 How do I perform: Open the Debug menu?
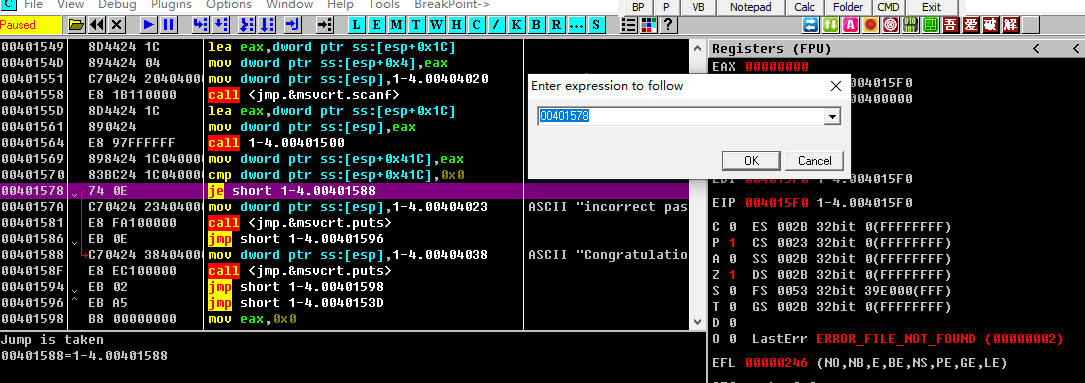click(x=117, y=5)
